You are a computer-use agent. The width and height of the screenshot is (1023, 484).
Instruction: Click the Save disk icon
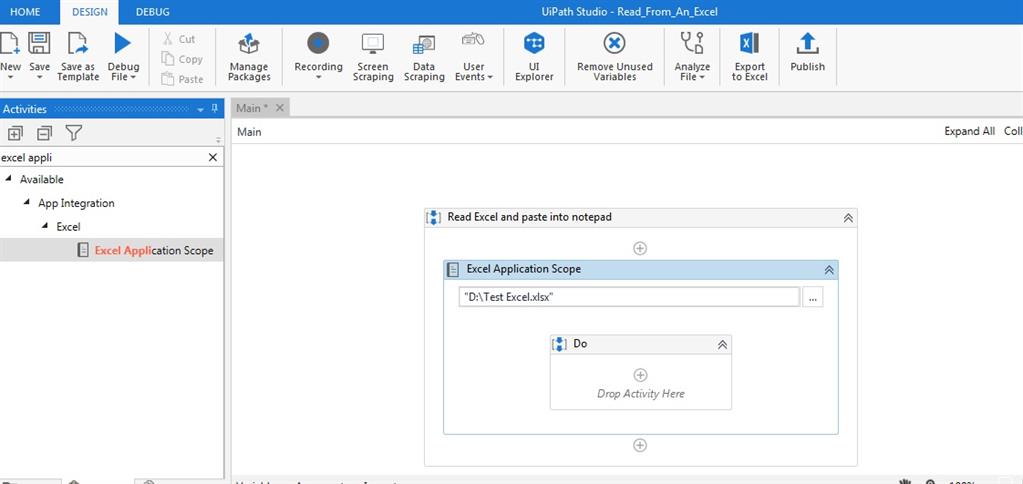coord(39,43)
